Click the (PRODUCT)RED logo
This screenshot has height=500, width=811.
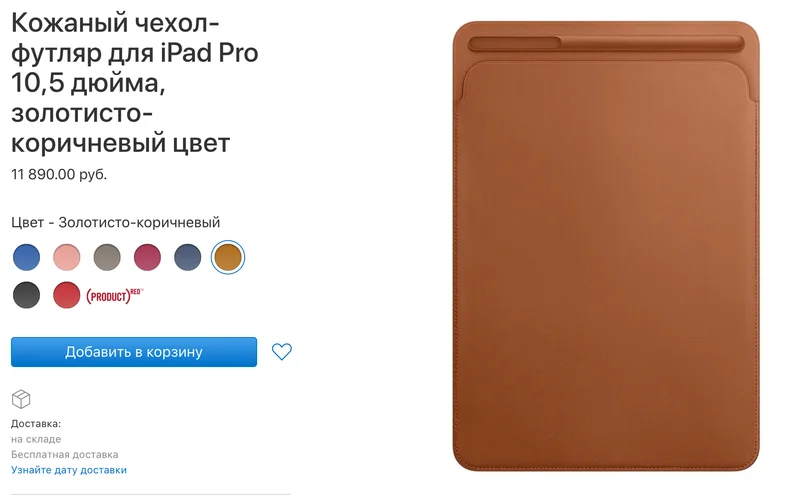(x=114, y=295)
